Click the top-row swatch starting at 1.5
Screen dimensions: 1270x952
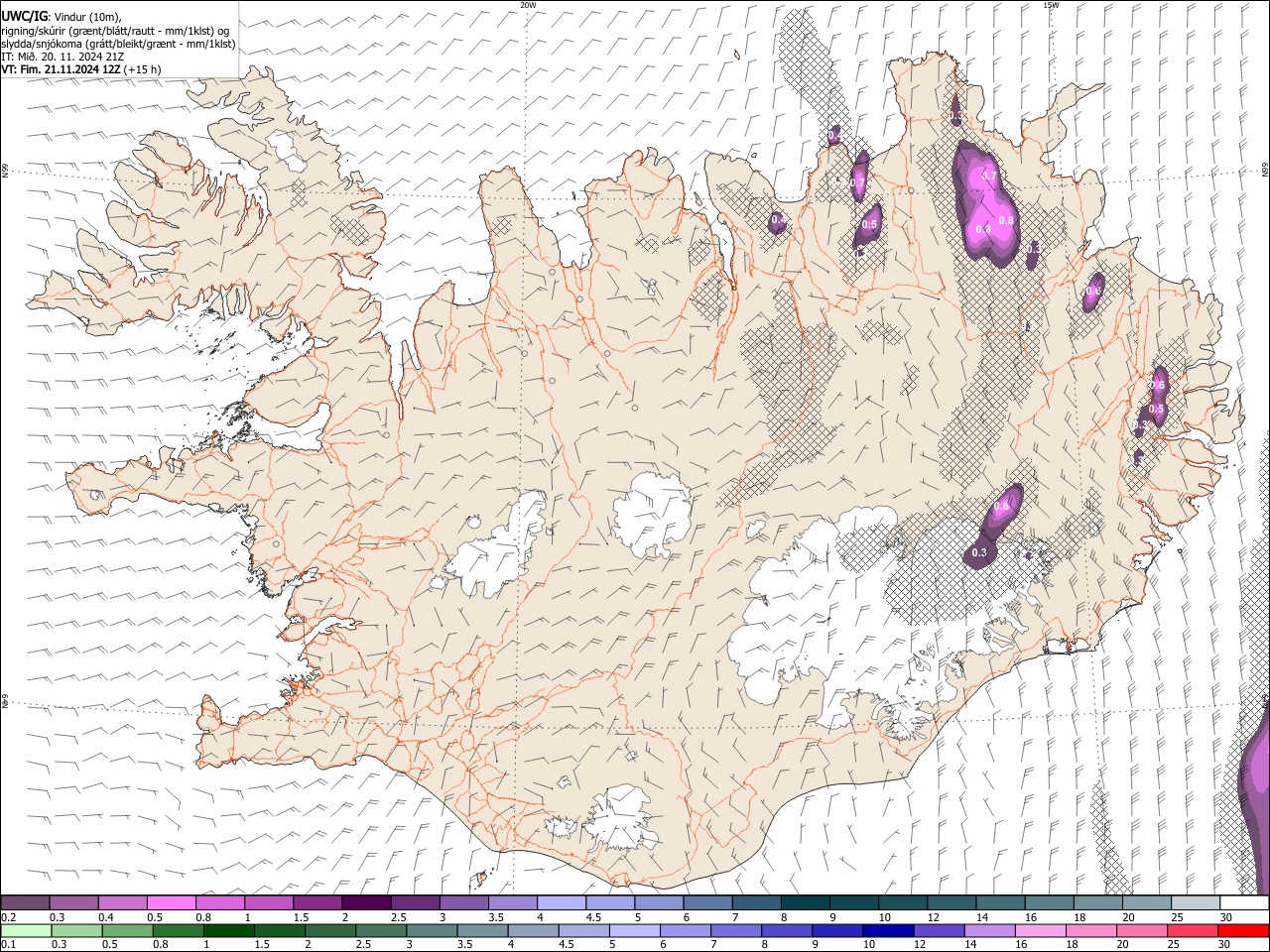click(x=317, y=902)
